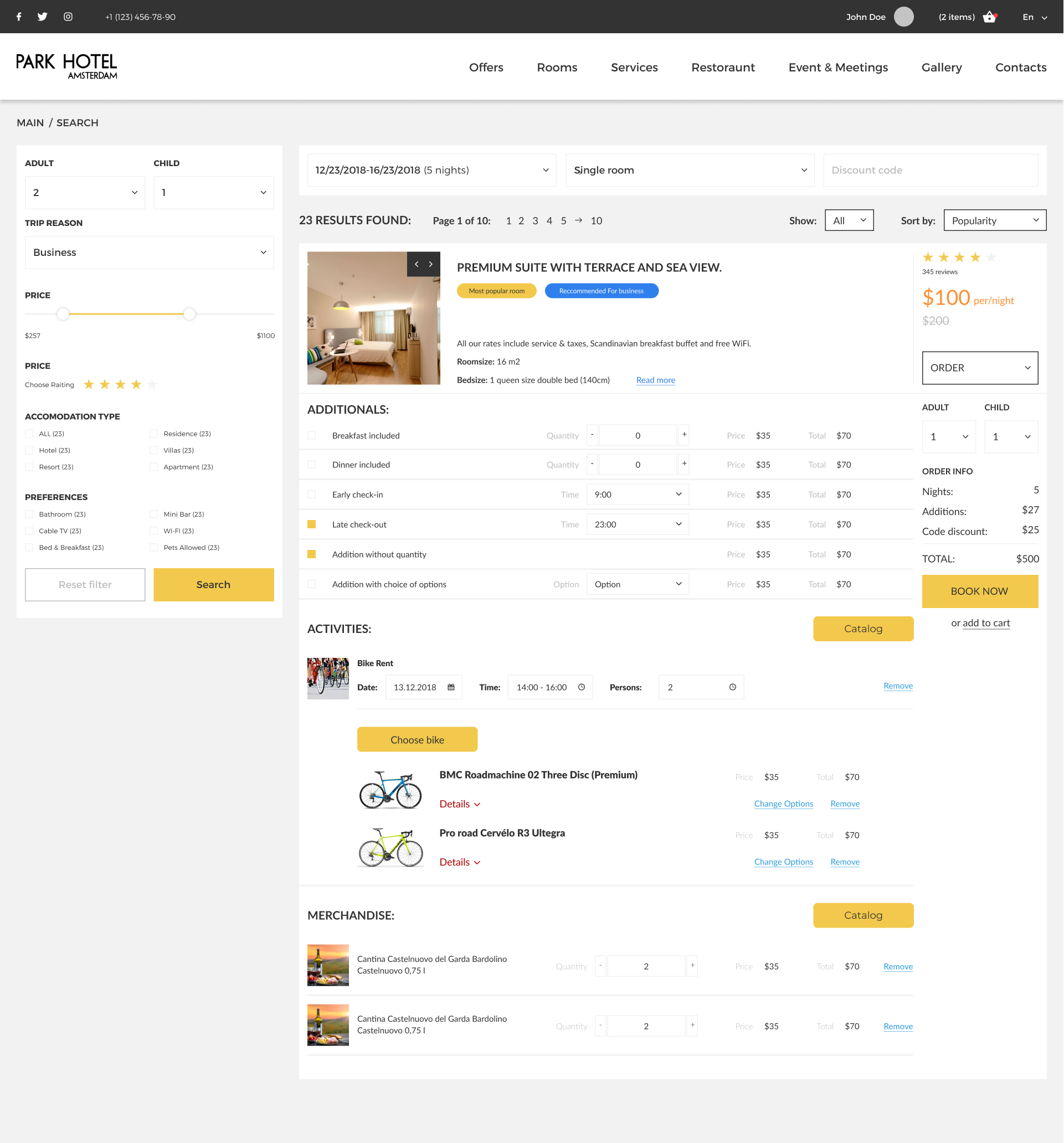Enable the Pets Allowed preference
The width and height of the screenshot is (1064, 1143).
(153, 547)
